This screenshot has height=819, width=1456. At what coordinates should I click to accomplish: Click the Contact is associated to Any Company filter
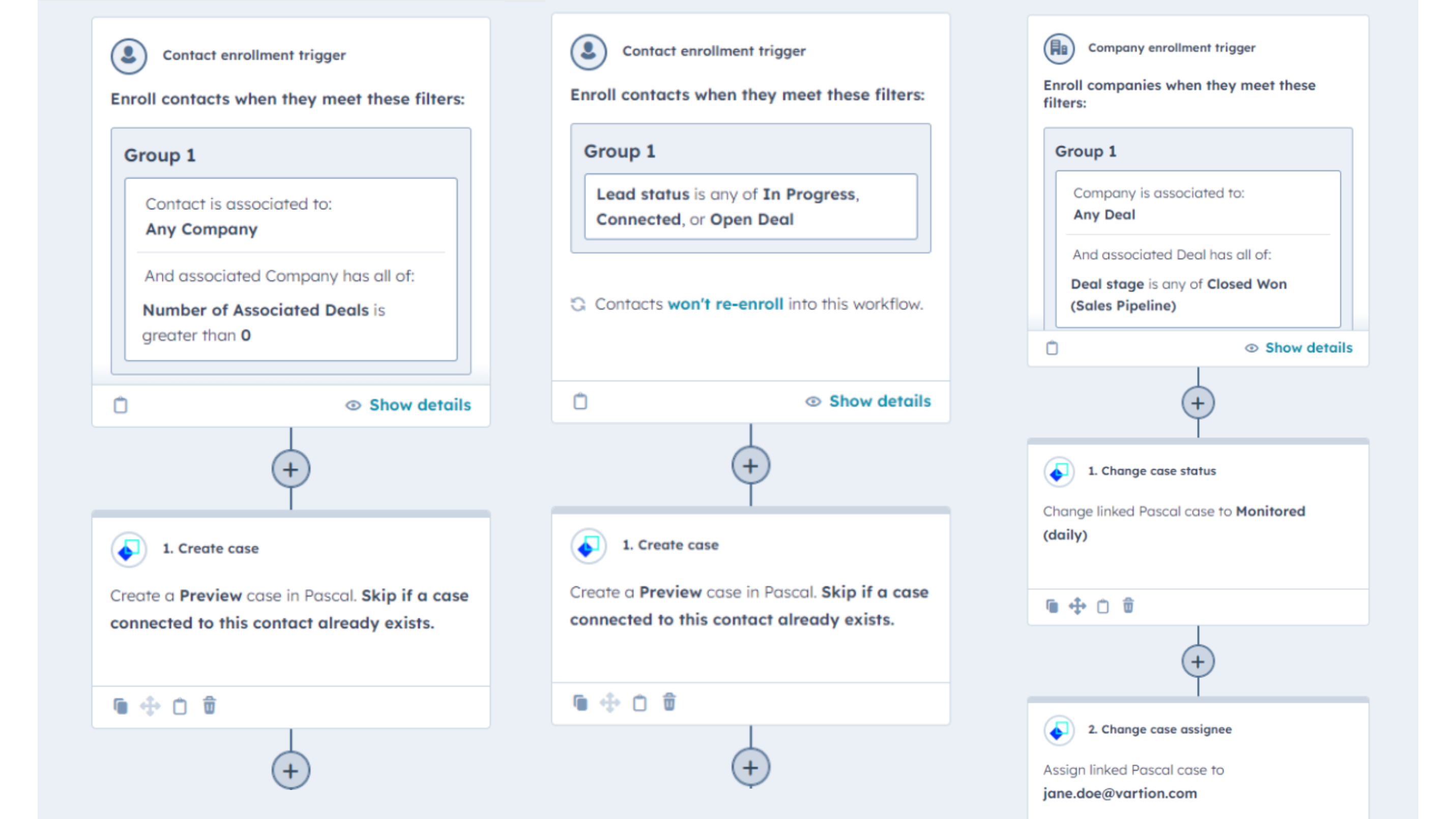(x=238, y=217)
